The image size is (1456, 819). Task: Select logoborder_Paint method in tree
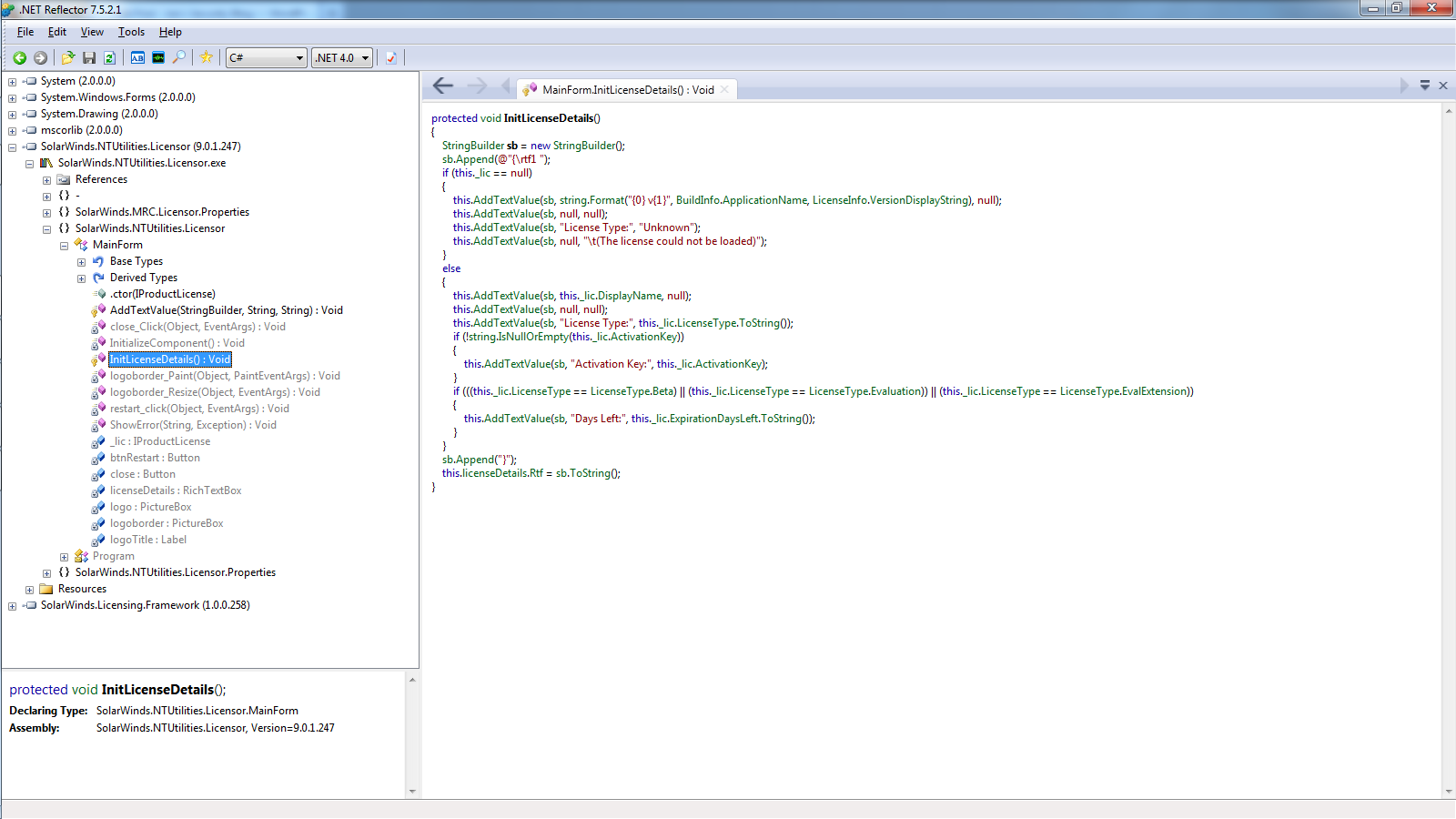pyautogui.click(x=225, y=376)
